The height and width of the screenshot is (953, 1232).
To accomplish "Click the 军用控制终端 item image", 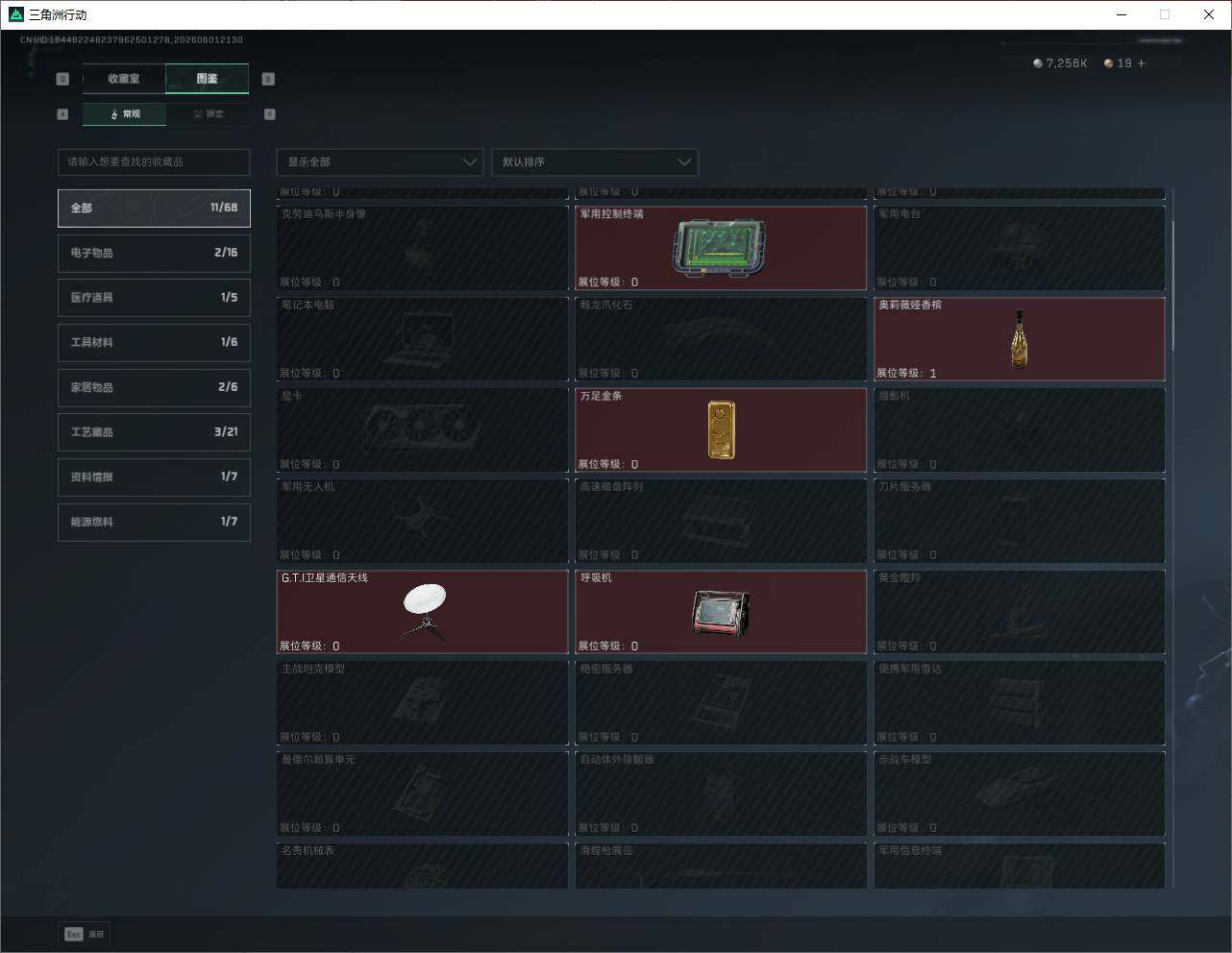I will click(721, 249).
